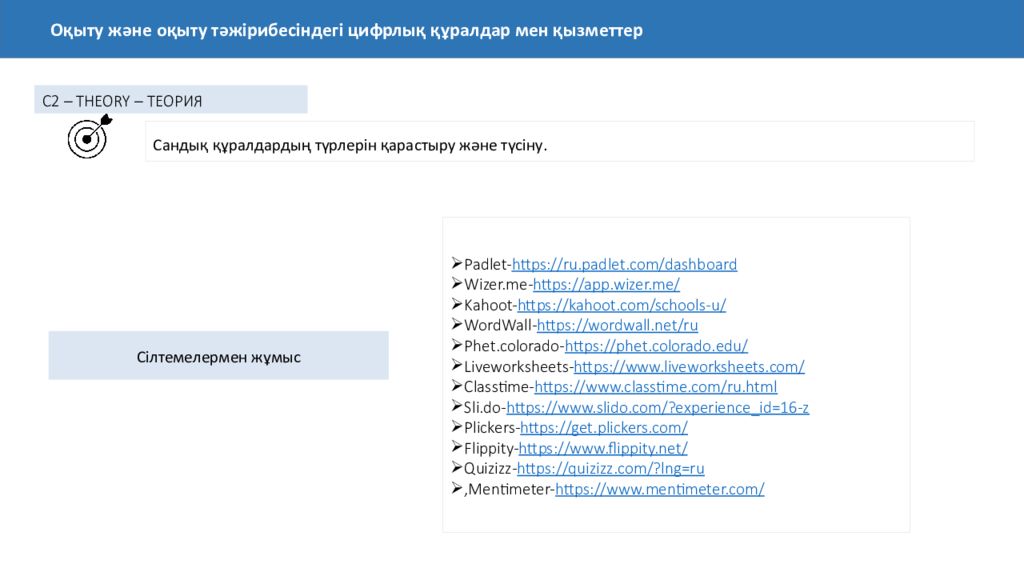Viewport: 1024px width, 576px height.
Task: Visit the phet.colorado.edu link
Action: [656, 346]
